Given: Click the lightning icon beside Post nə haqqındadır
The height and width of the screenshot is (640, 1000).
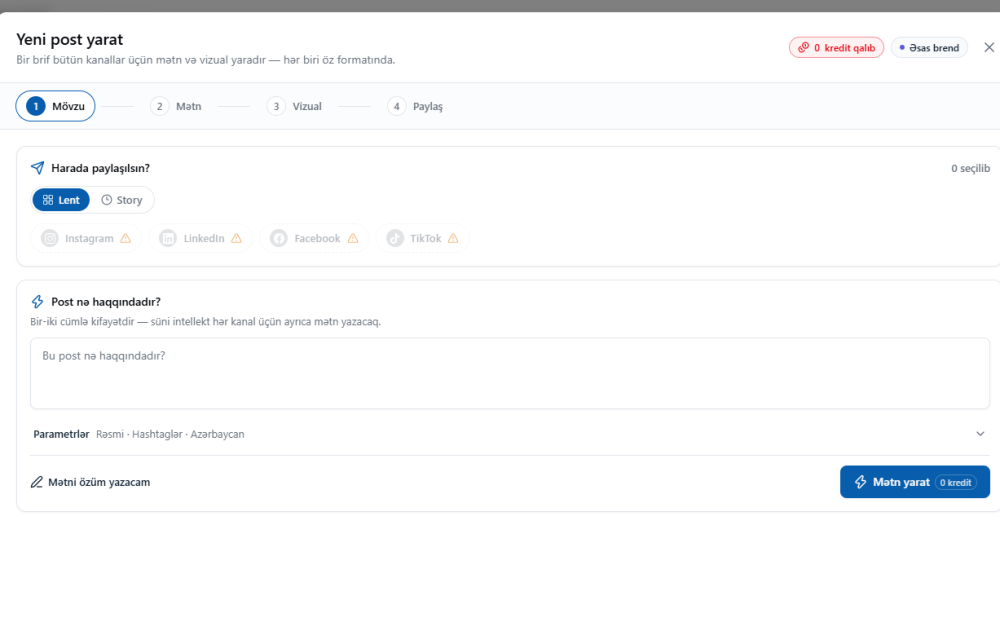Looking at the screenshot, I should [x=38, y=302].
